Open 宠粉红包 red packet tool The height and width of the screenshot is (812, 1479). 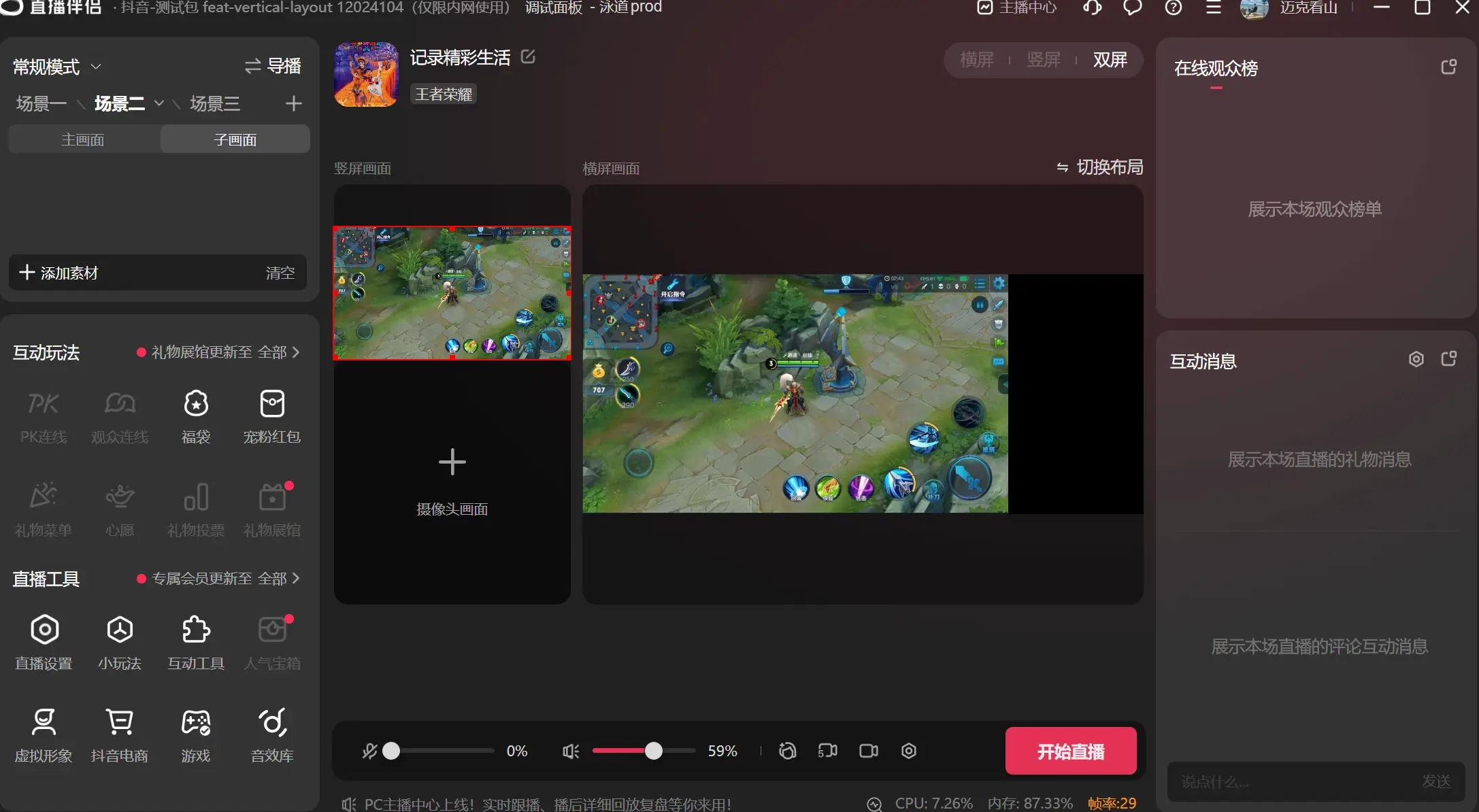tap(272, 417)
